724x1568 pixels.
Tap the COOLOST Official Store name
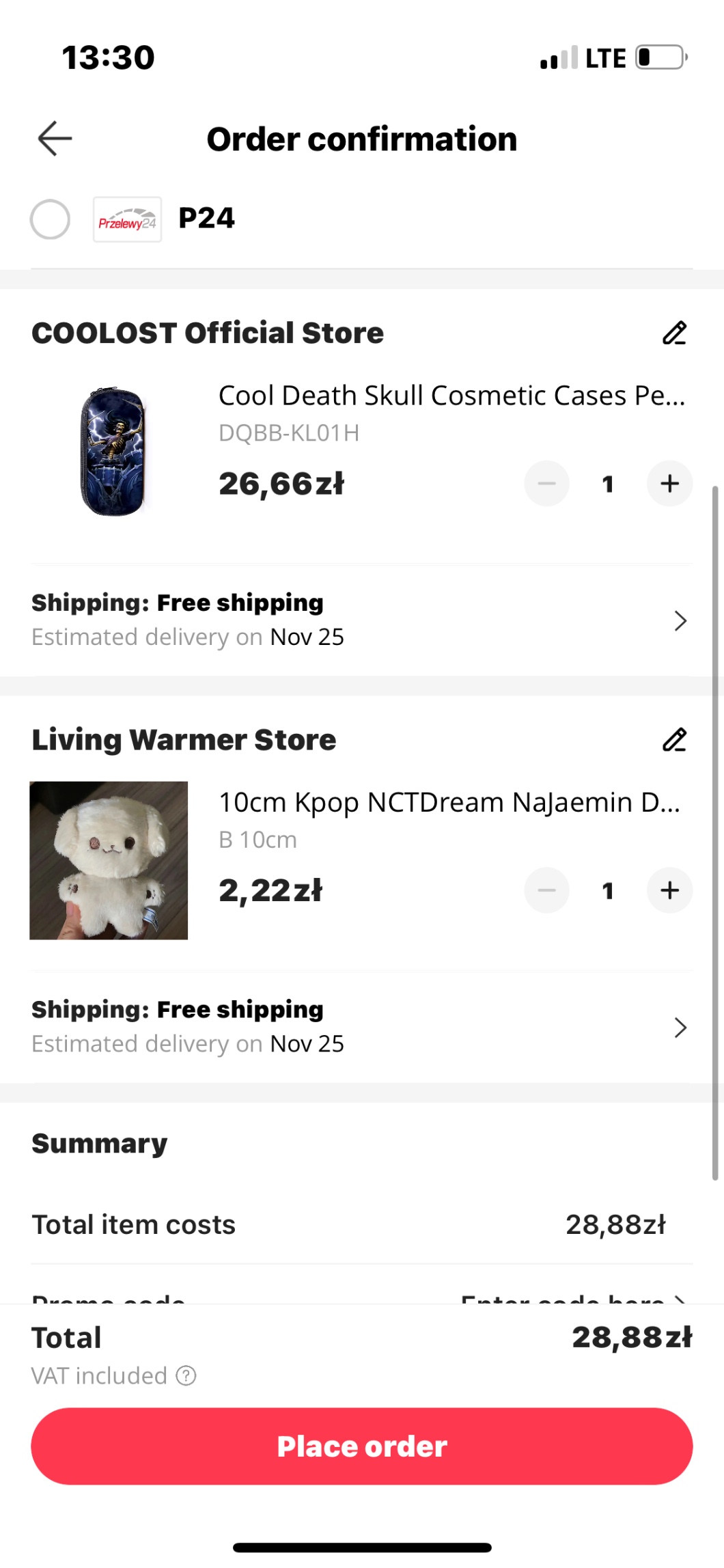click(208, 333)
